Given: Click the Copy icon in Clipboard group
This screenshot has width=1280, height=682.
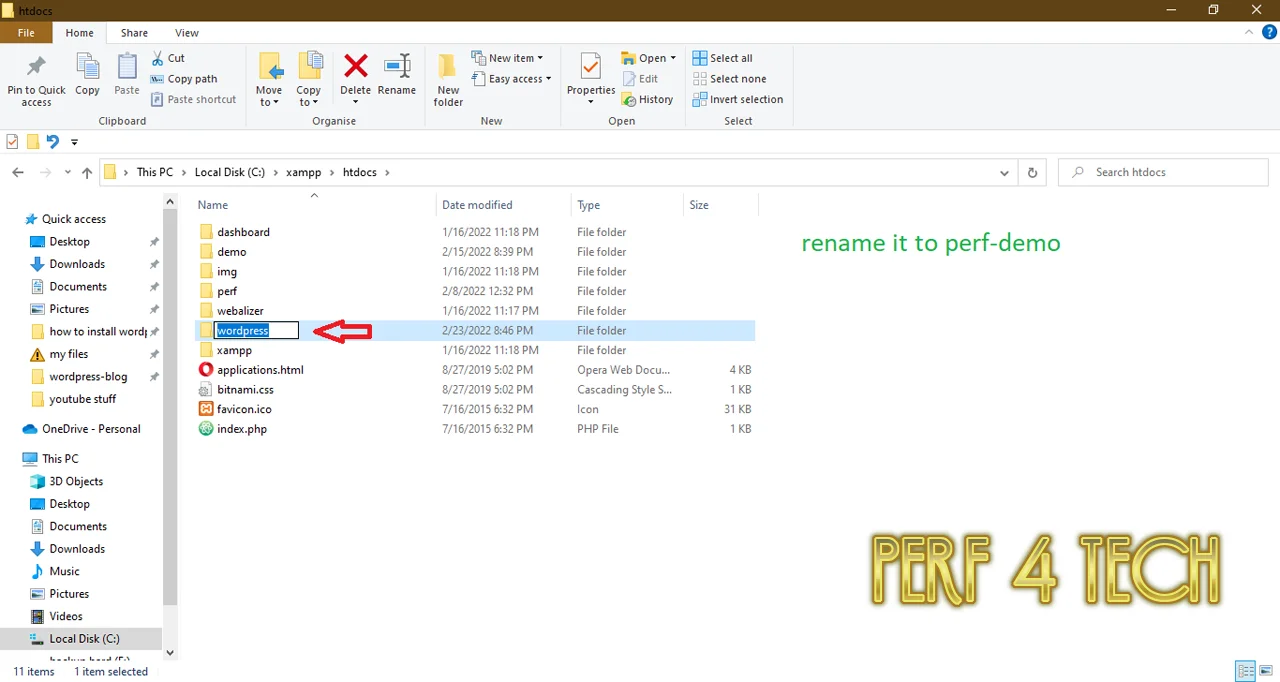Looking at the screenshot, I should click(x=87, y=76).
